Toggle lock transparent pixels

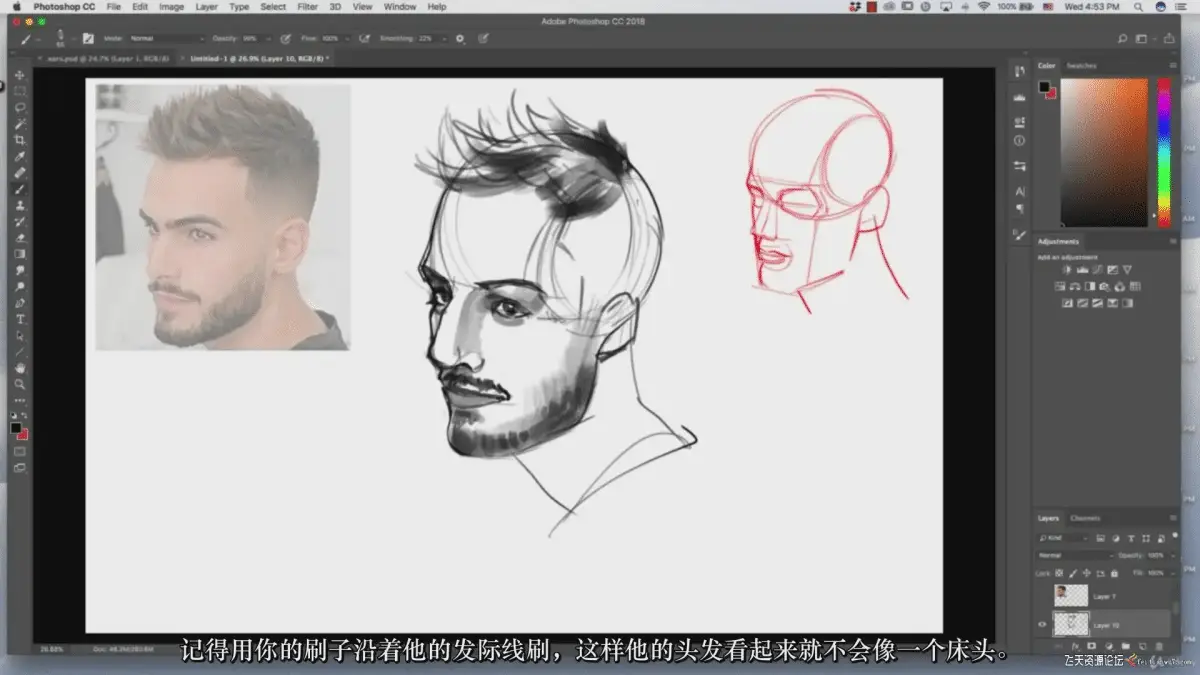pos(1058,573)
